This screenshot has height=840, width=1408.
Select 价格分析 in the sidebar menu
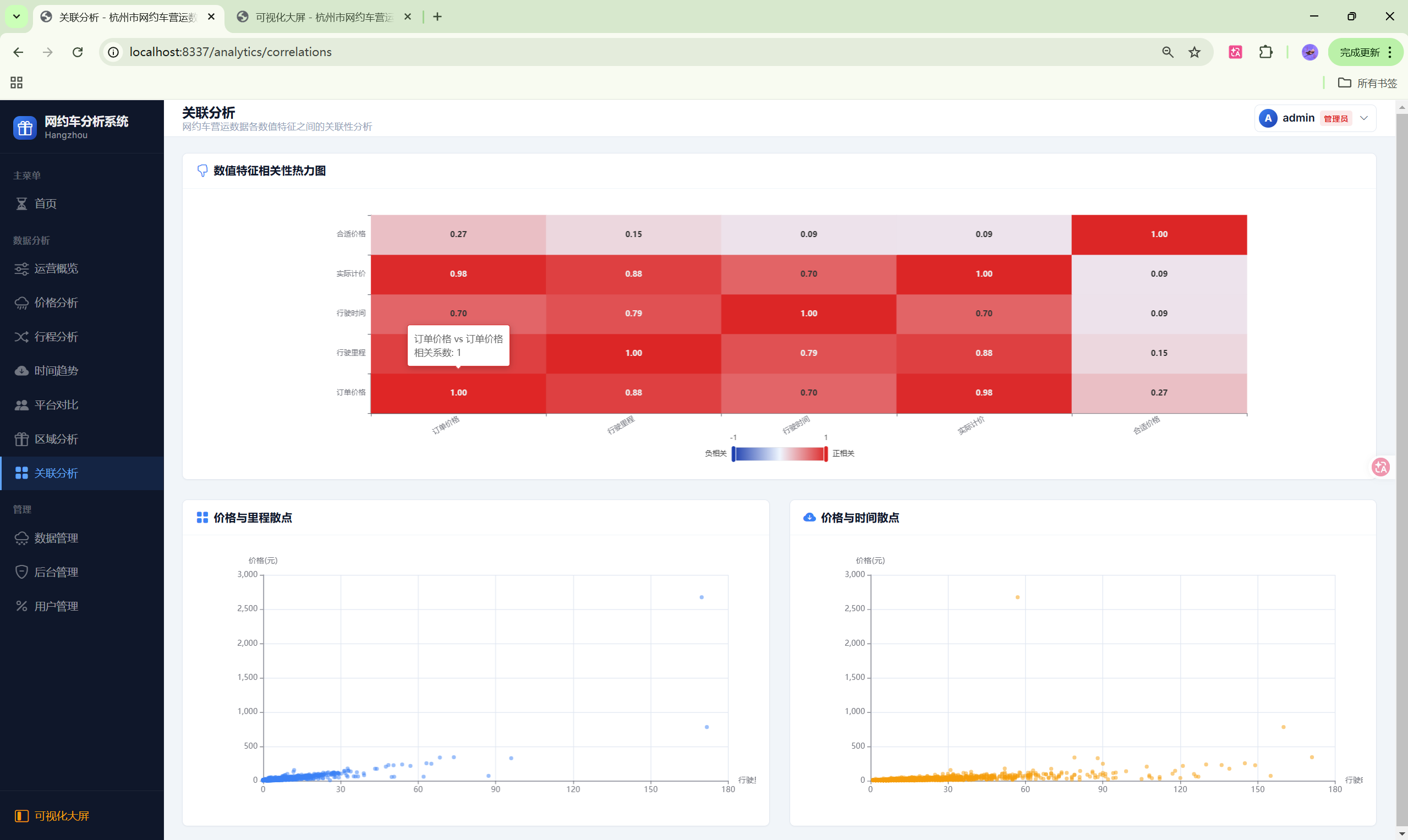pyautogui.click(x=56, y=303)
